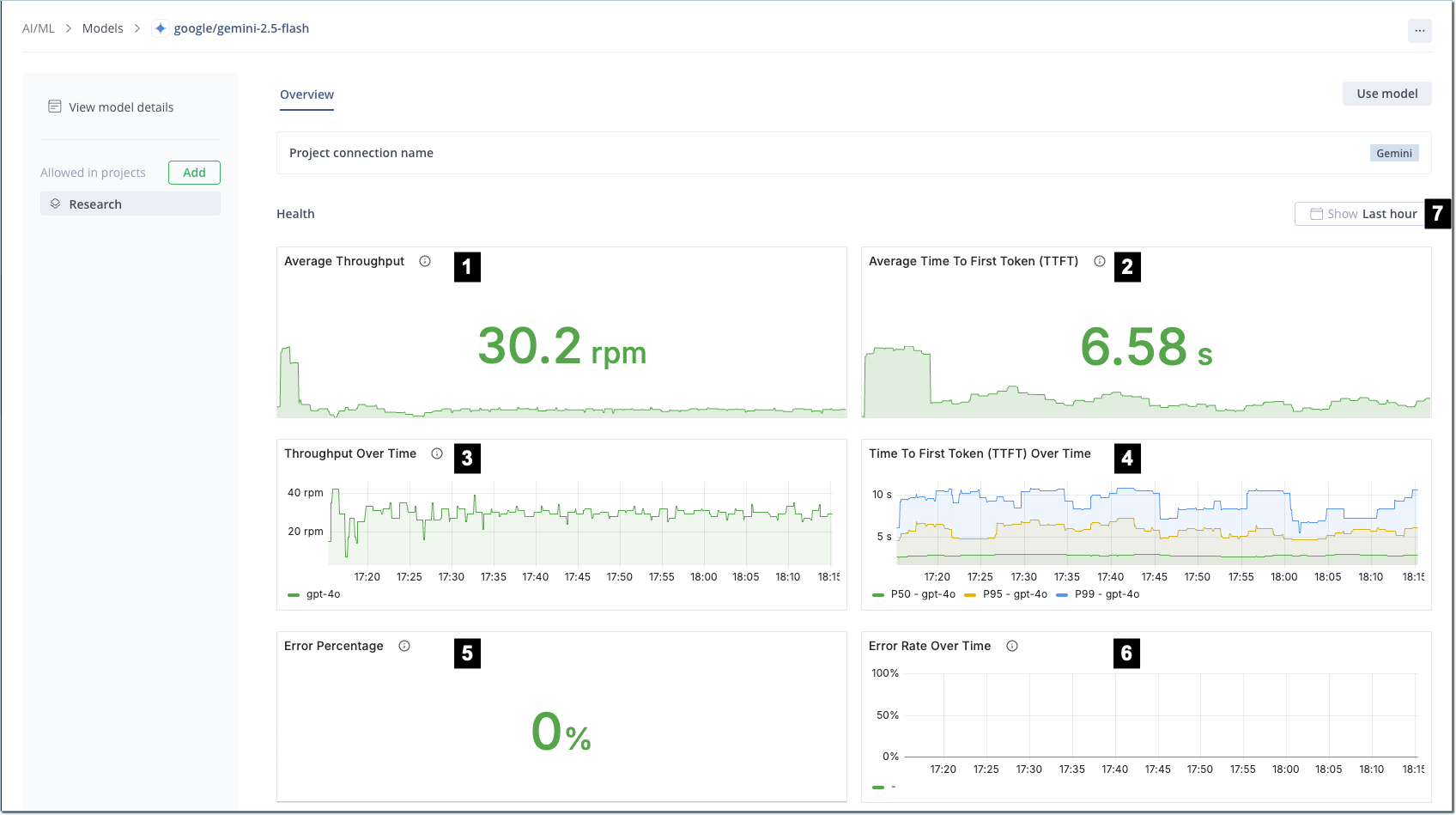Open the kebab menu at top right

1421,30
